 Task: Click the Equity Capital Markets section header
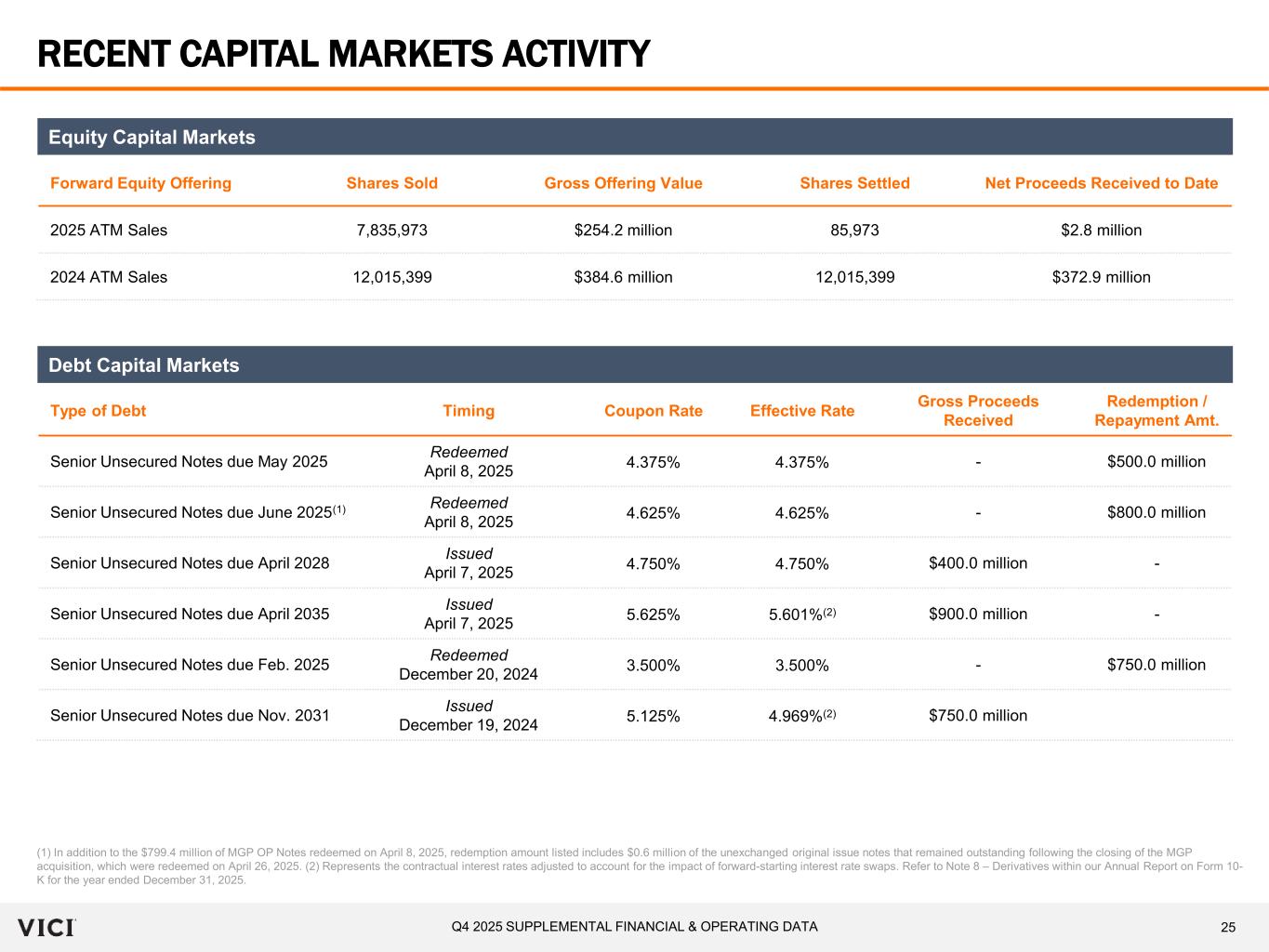[x=152, y=138]
